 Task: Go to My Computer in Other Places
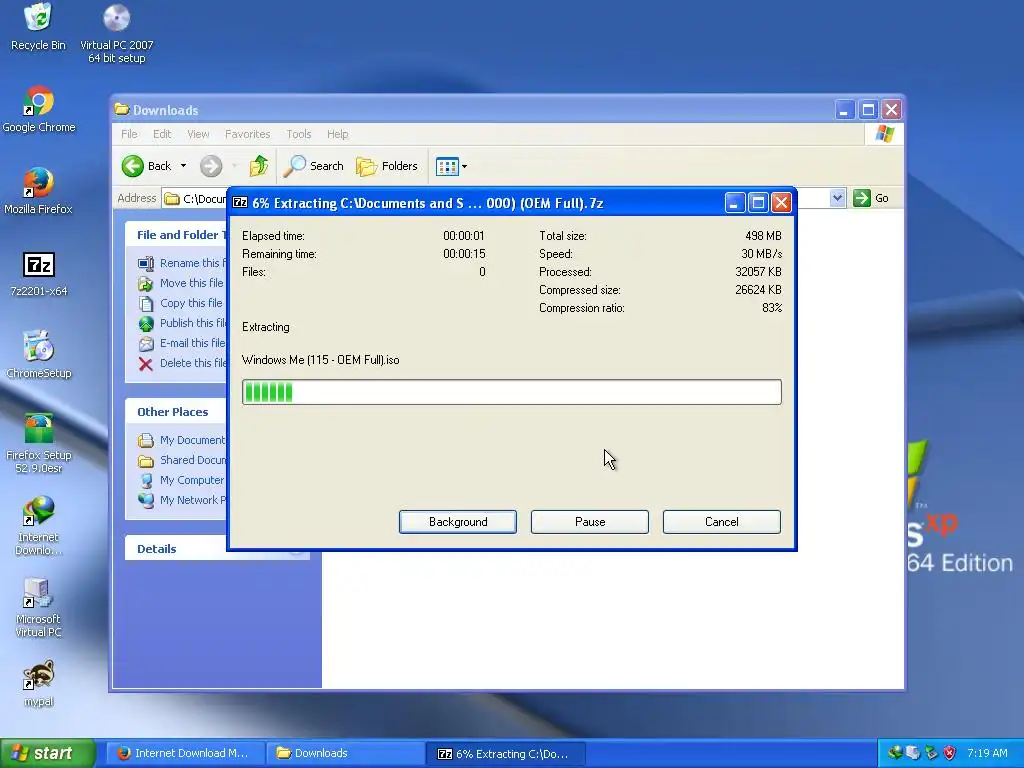coord(182,480)
